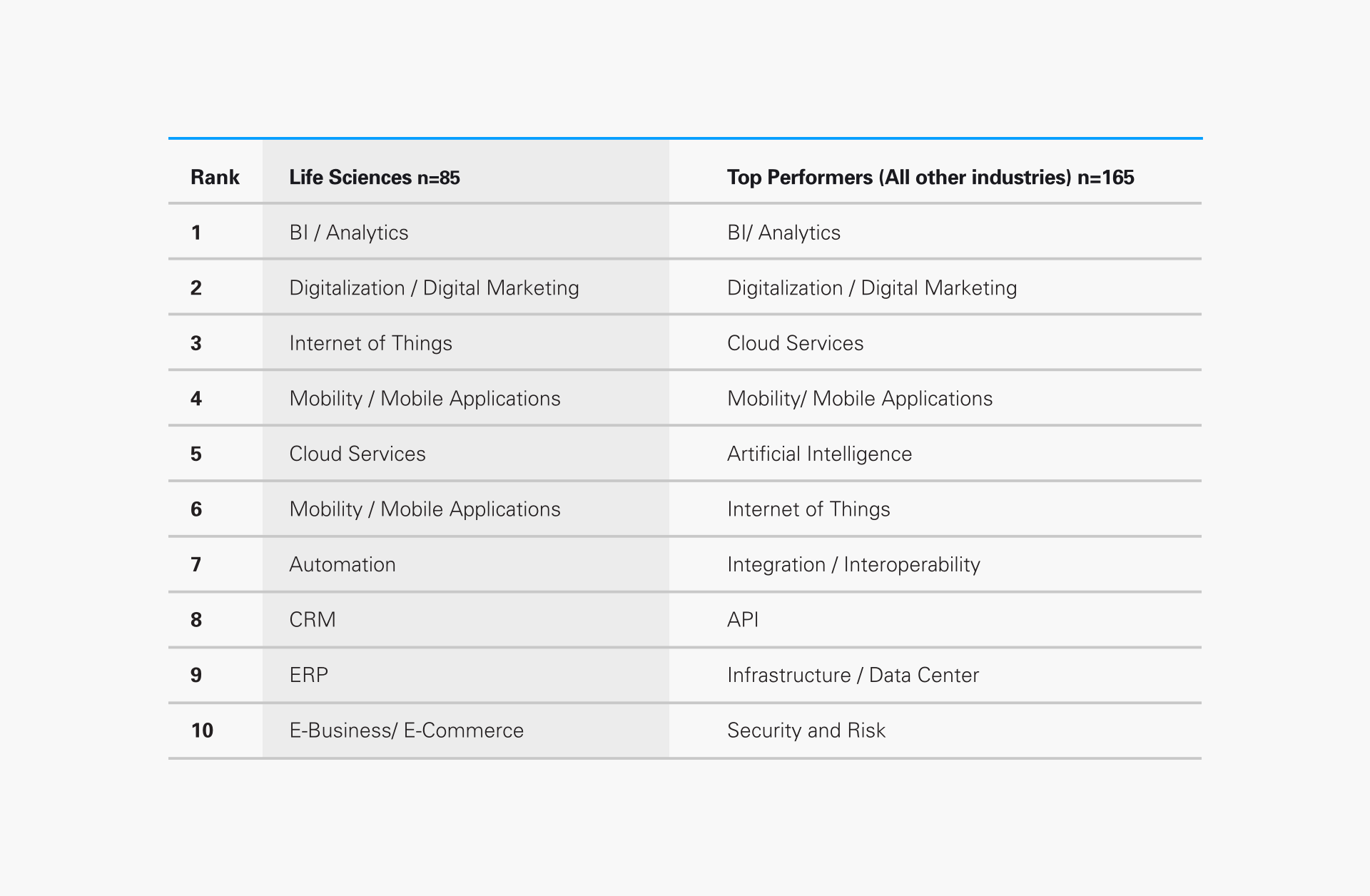1370x896 pixels.
Task: Click rank number 10
Action: point(202,730)
